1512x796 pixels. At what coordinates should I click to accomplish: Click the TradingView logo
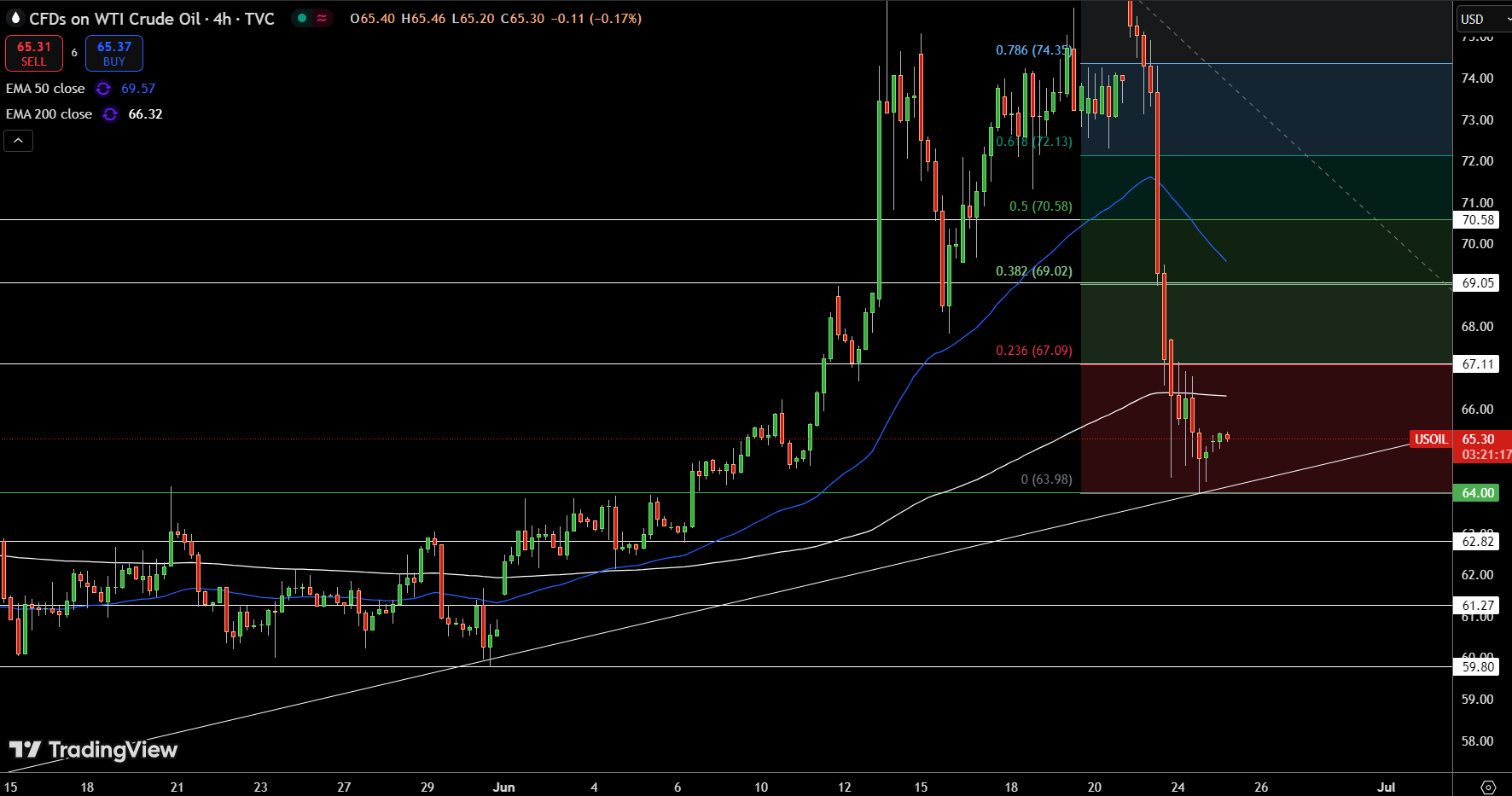coord(93,750)
